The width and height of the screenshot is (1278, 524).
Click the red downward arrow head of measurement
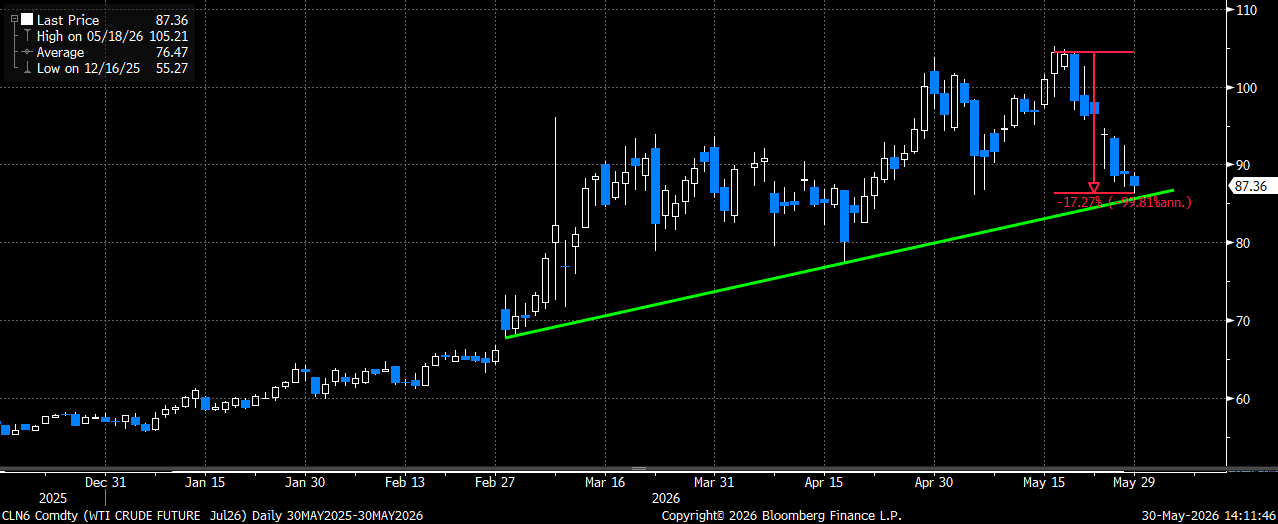pyautogui.click(x=1094, y=187)
